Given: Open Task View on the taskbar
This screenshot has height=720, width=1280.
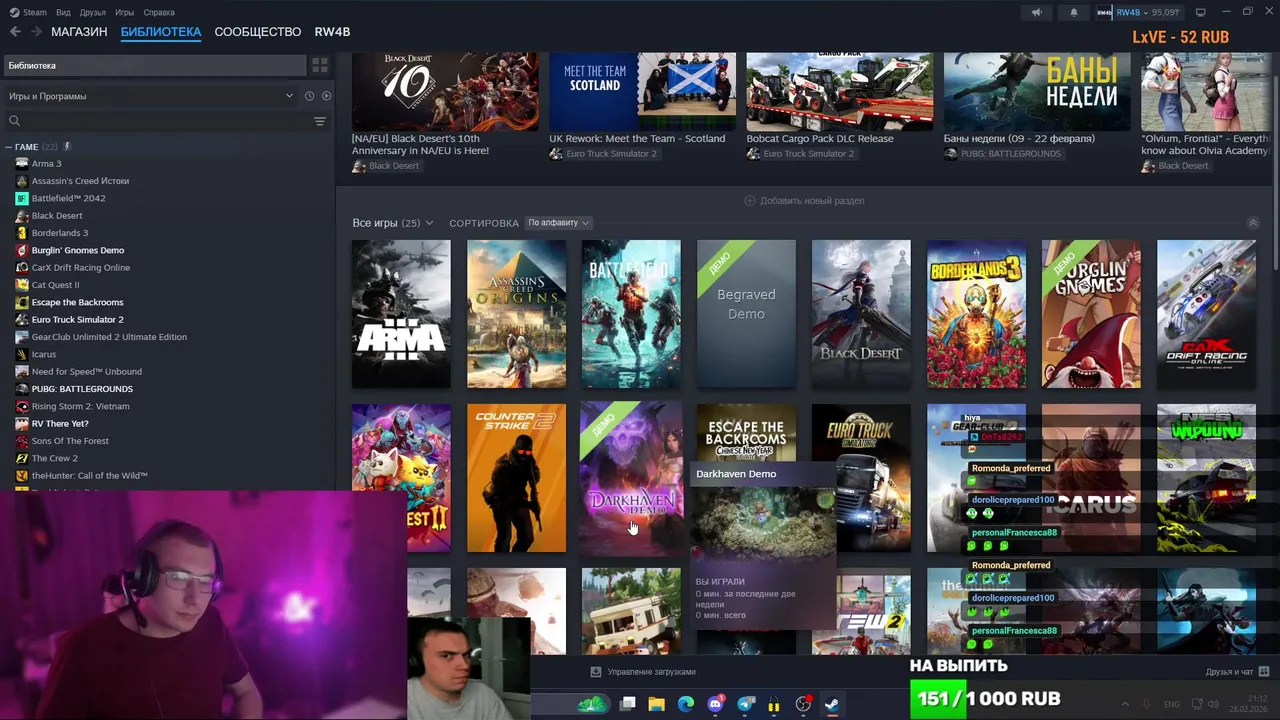Looking at the screenshot, I should (x=627, y=704).
